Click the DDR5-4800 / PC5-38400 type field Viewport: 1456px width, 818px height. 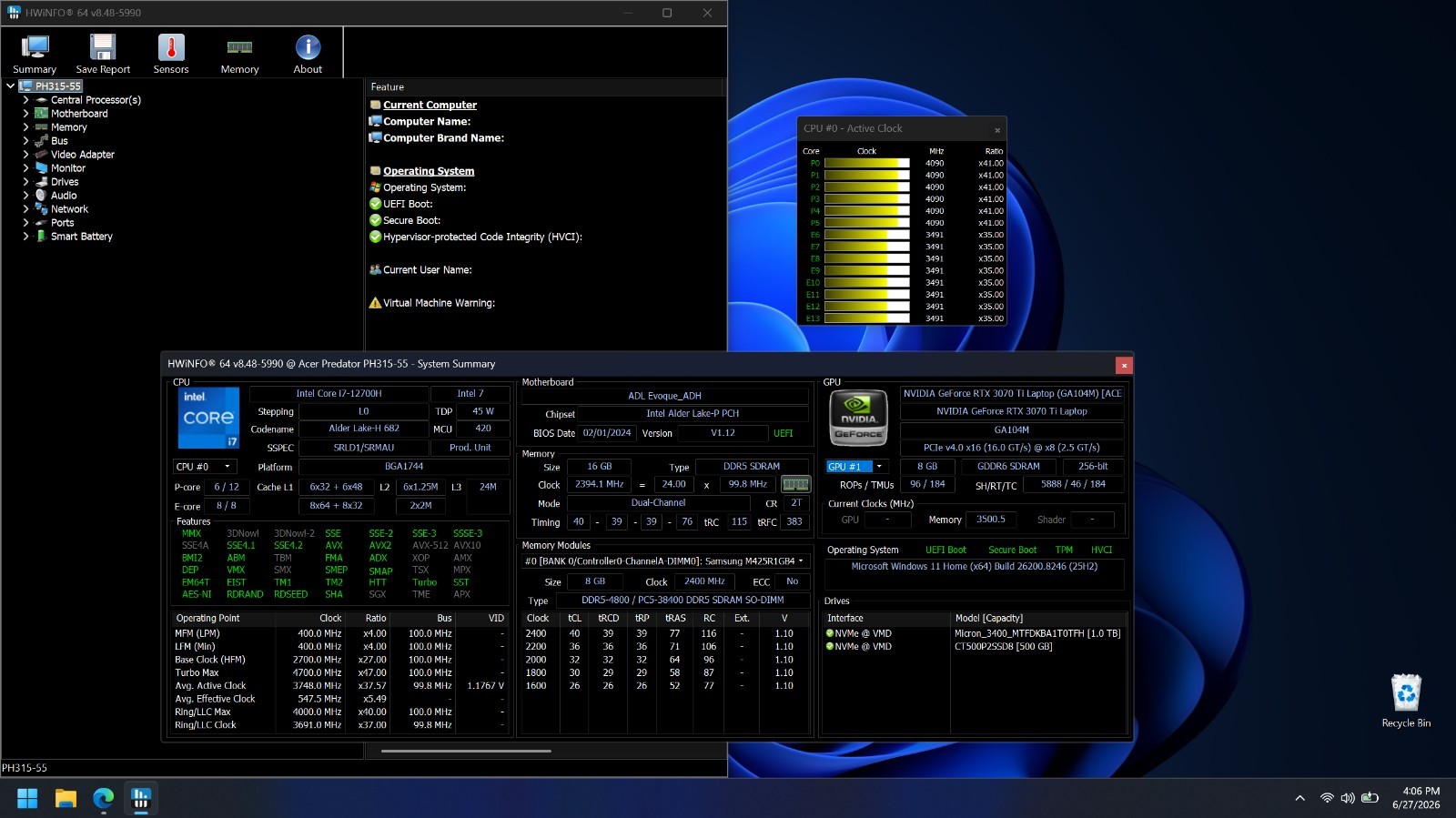682,601
